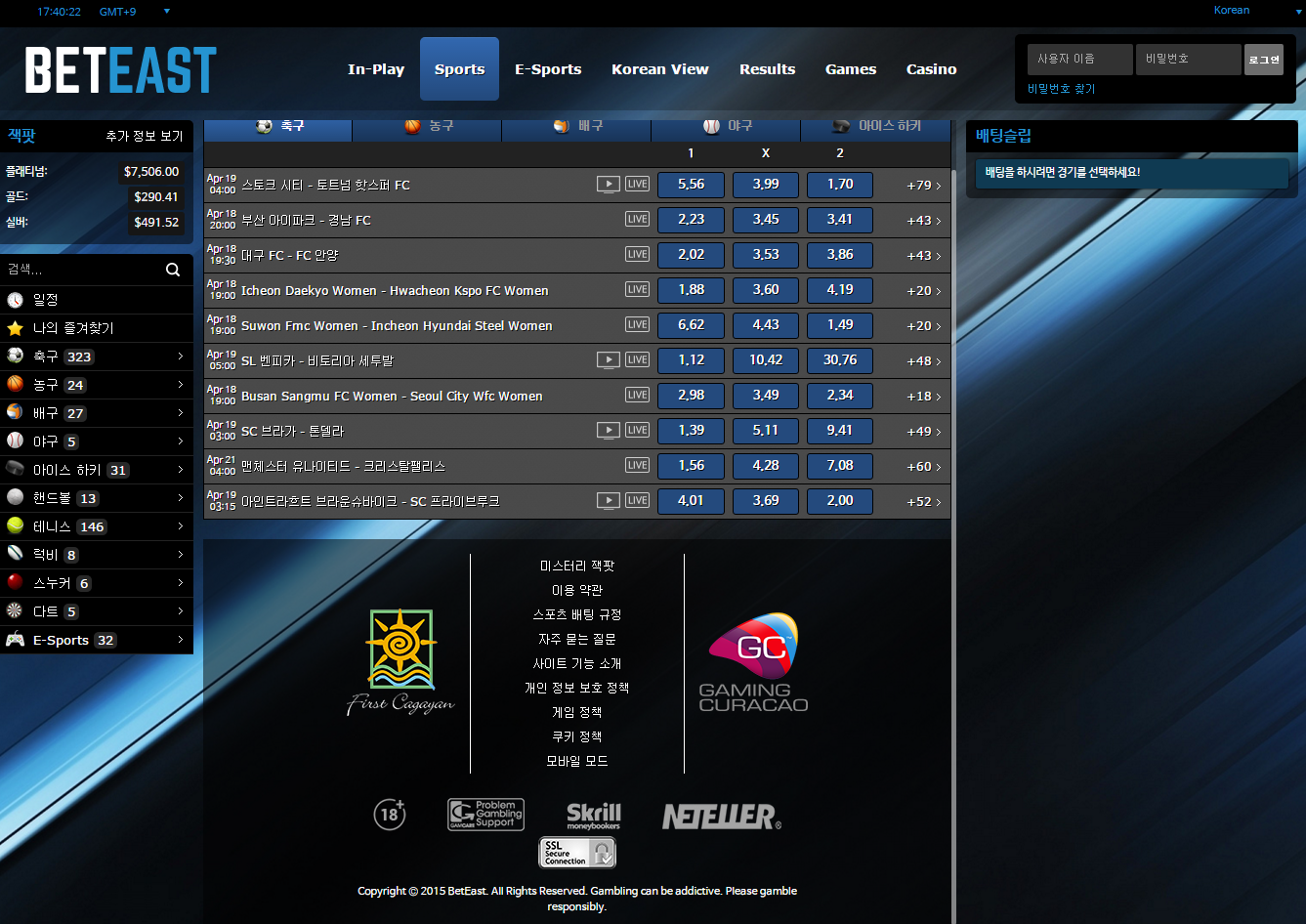Select the 야구 baseball sidebar icon

15,441
